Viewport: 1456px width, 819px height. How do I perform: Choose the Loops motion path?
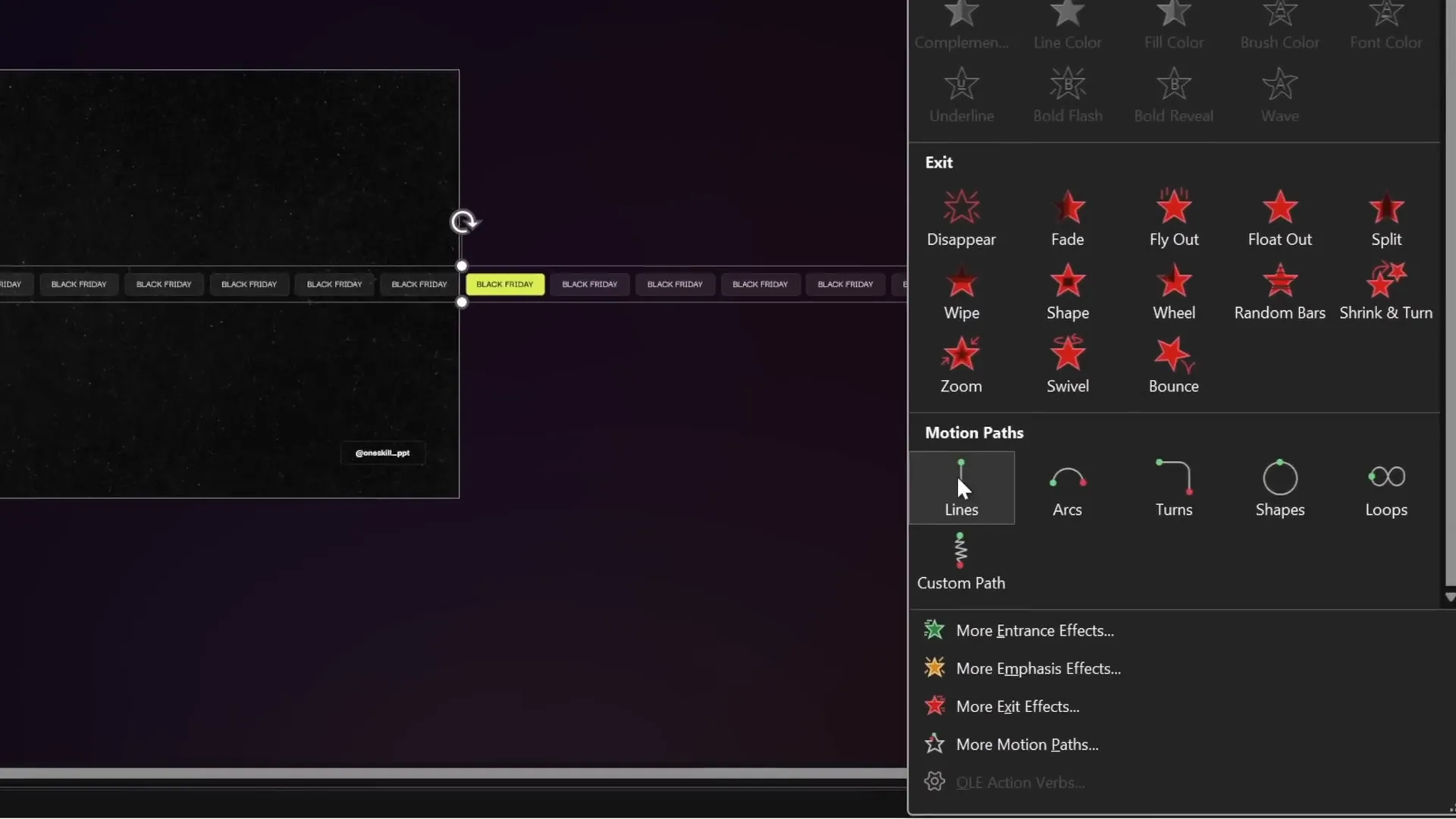point(1385,488)
